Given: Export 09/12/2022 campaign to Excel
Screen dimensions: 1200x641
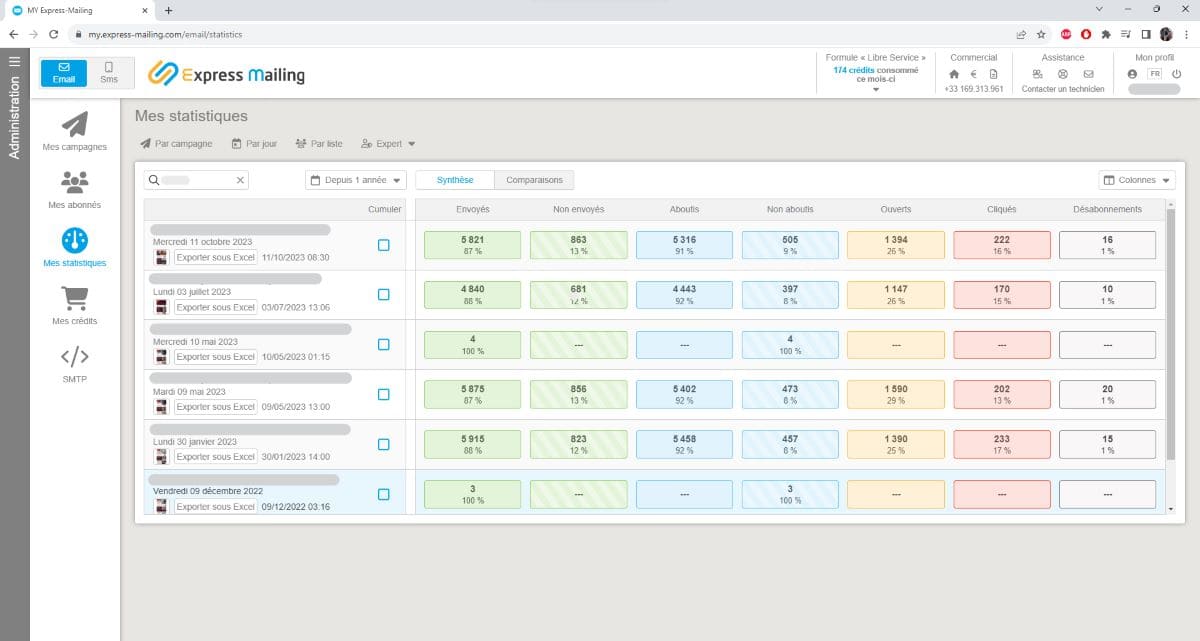Looking at the screenshot, I should click(x=215, y=507).
